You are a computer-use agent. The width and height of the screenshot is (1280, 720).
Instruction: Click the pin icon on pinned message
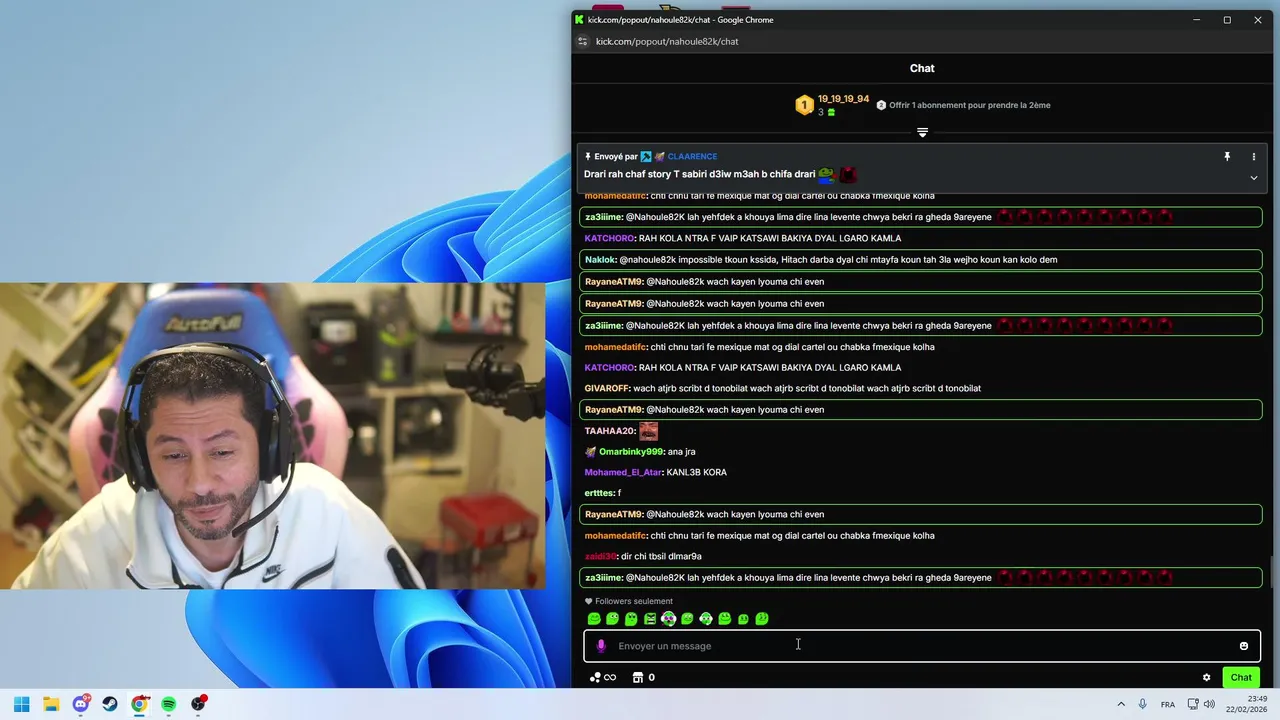point(1227,157)
